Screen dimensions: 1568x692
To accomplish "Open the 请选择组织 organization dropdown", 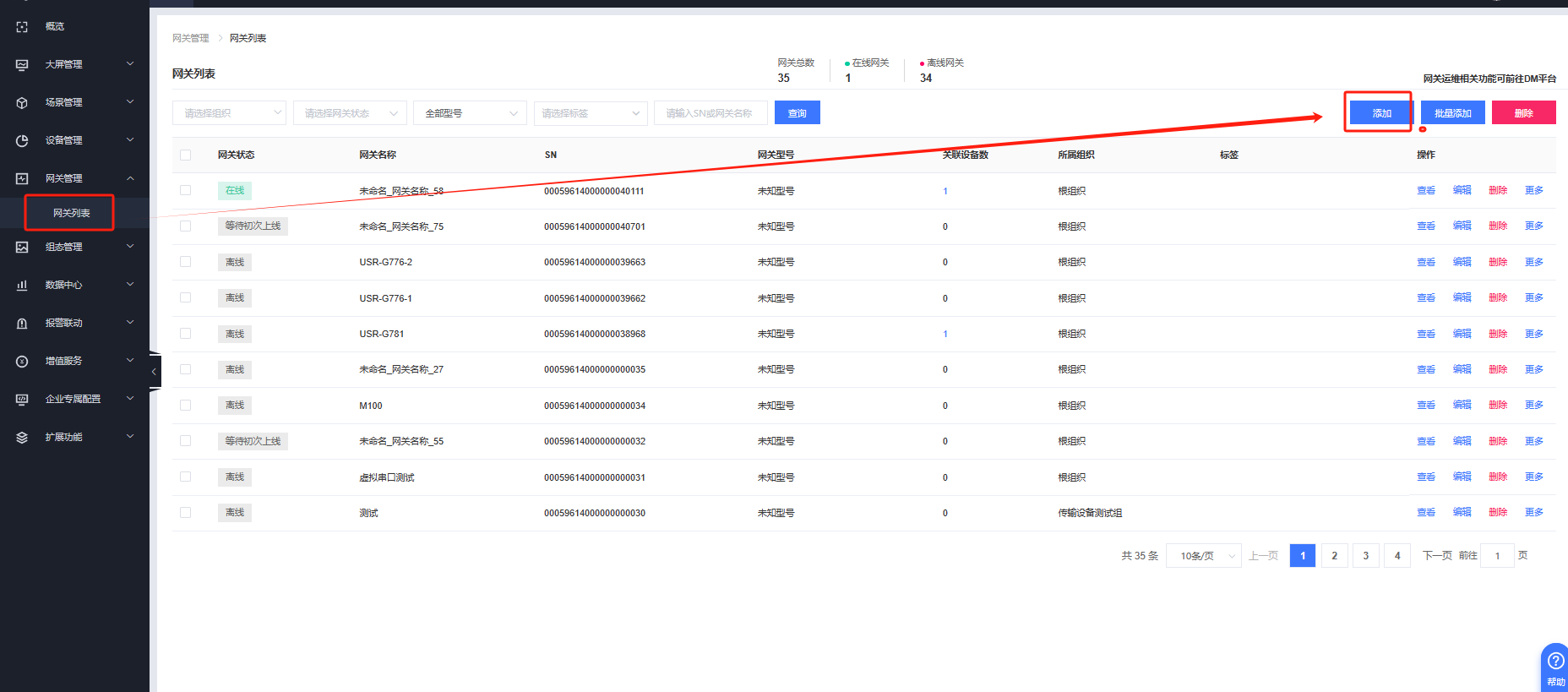I will tap(229, 113).
